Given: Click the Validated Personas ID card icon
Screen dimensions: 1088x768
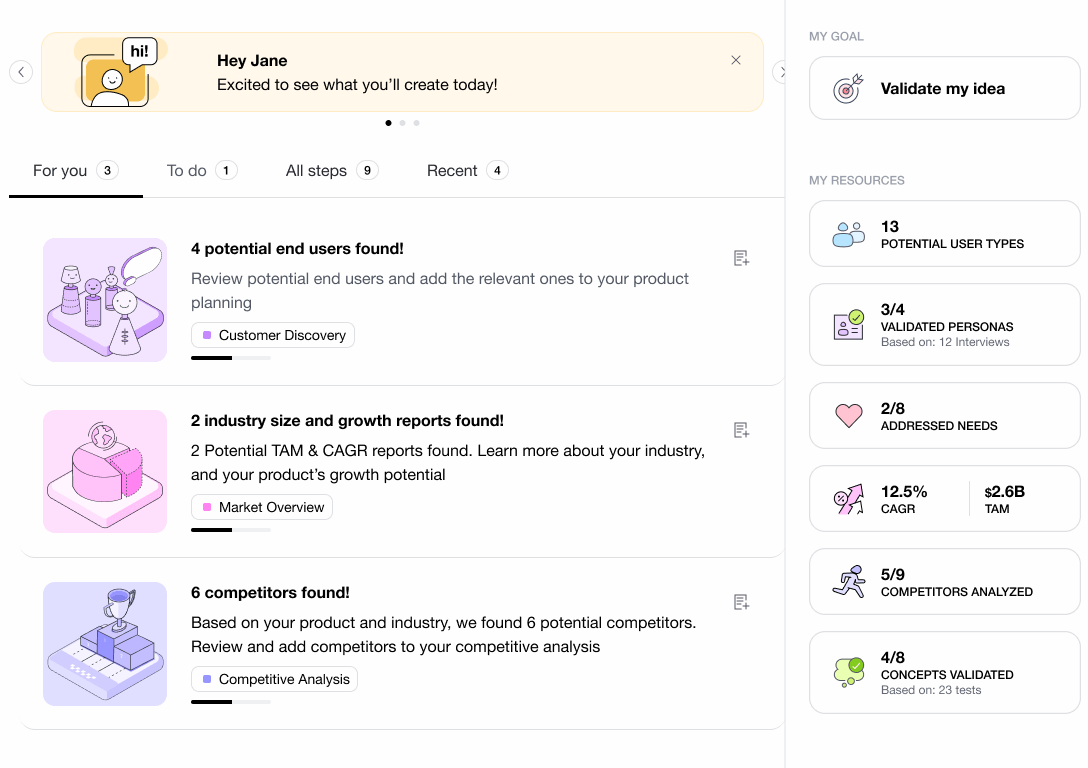Looking at the screenshot, I should coord(848,325).
